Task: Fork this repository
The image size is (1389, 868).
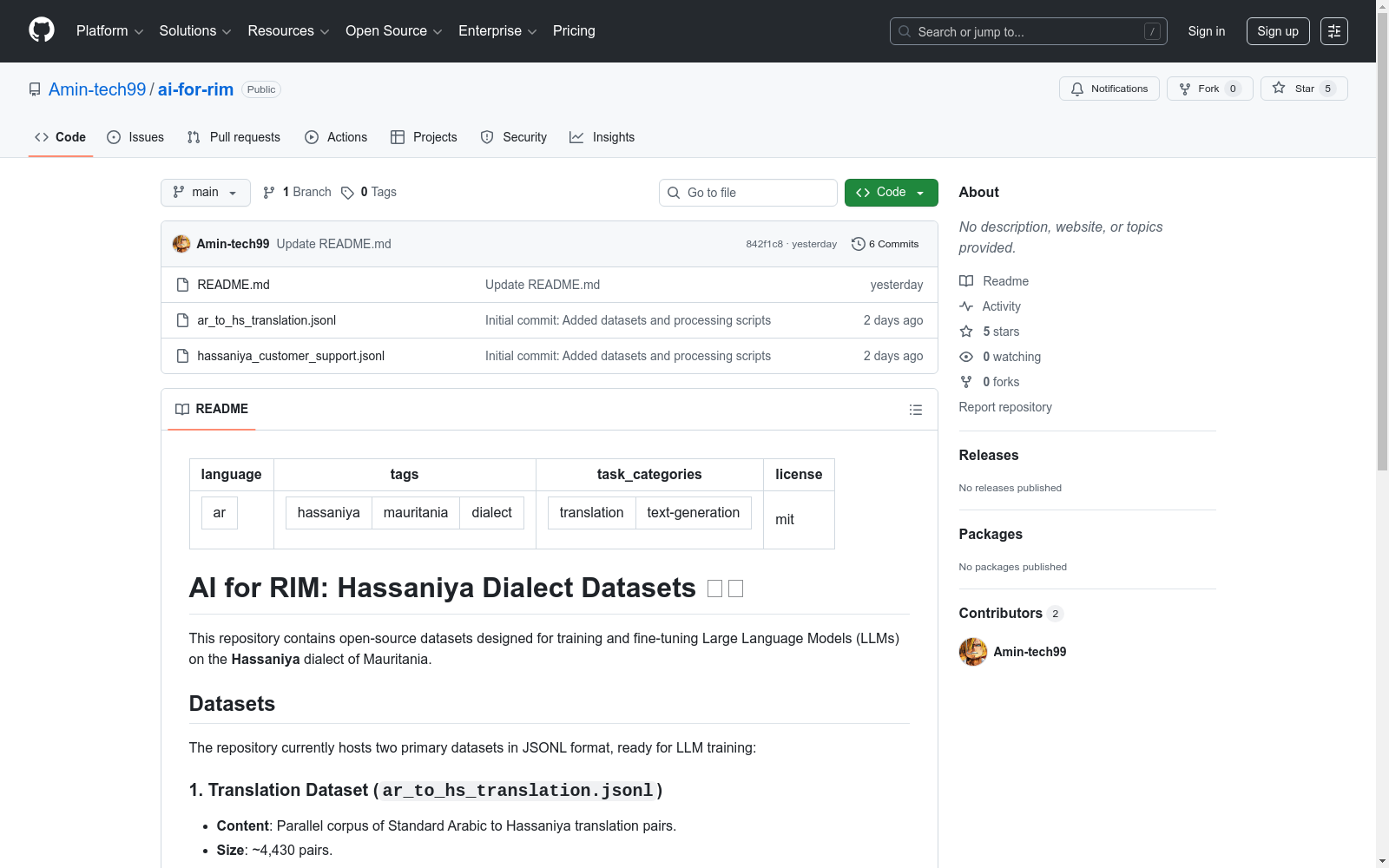Action: click(x=1210, y=89)
